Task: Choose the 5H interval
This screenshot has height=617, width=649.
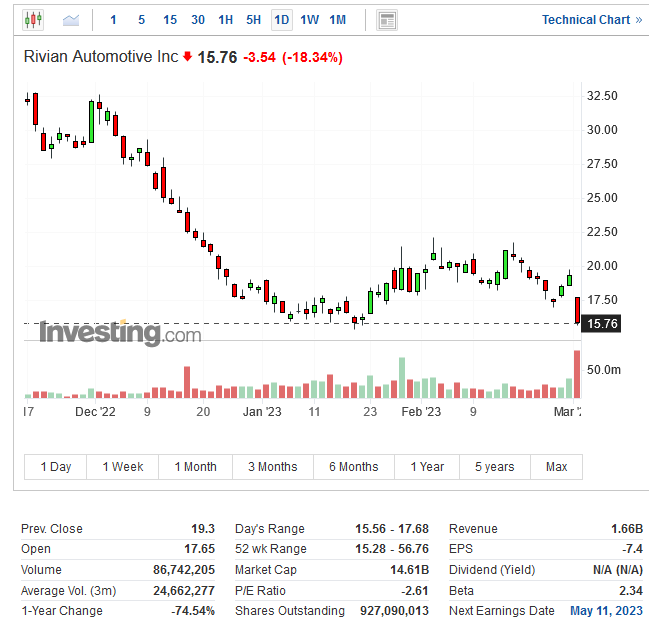Action: [253, 20]
